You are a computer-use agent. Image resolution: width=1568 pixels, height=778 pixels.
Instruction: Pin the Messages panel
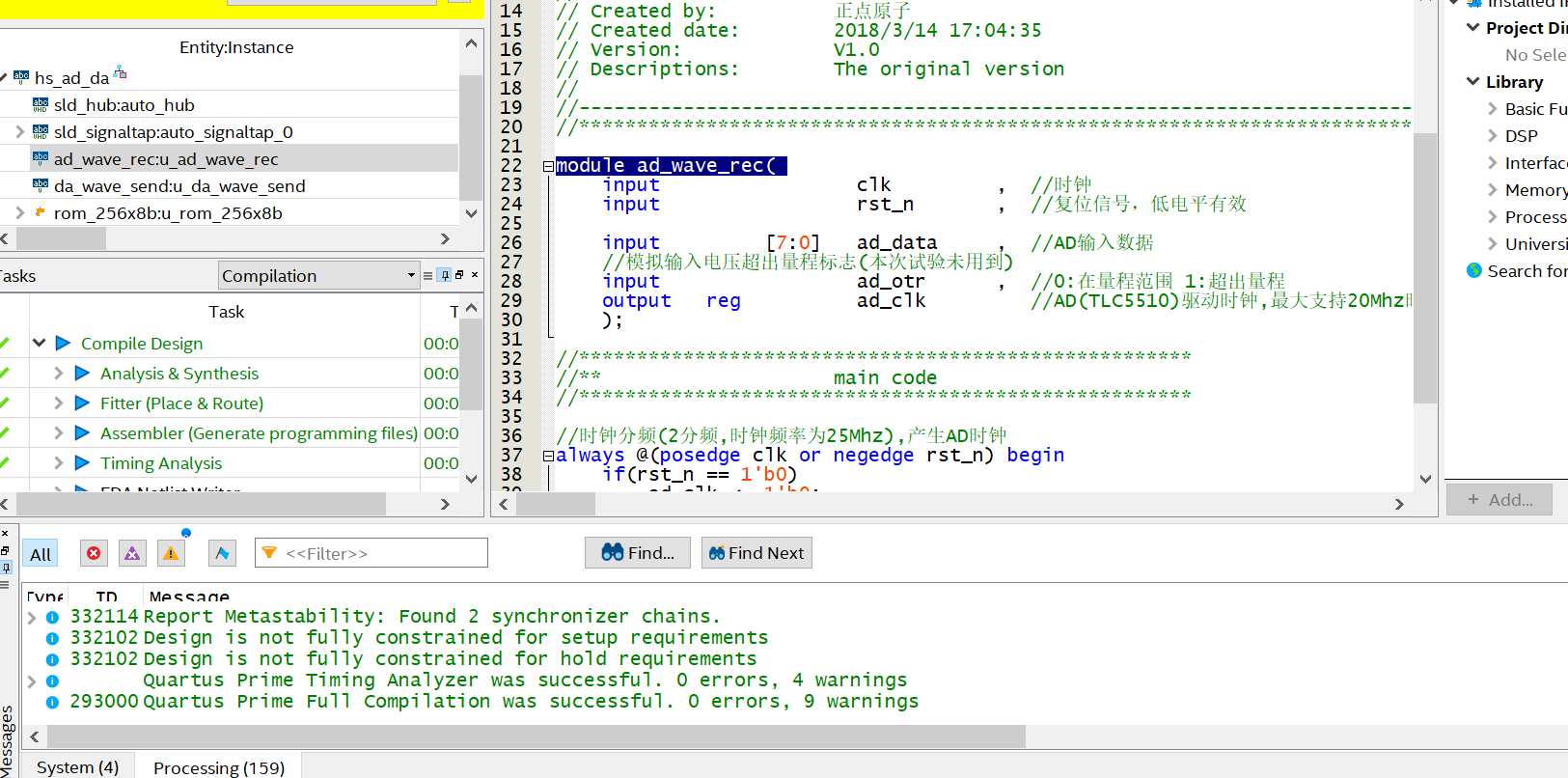click(x=5, y=568)
